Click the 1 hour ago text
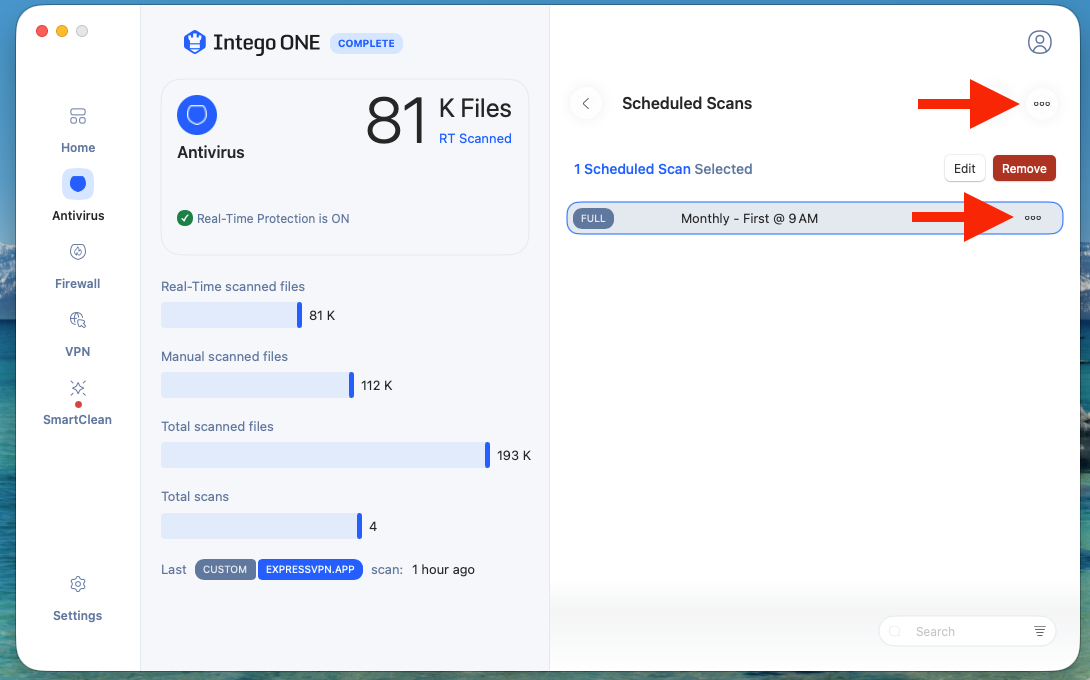Viewport: 1090px width, 680px height. (x=444, y=569)
